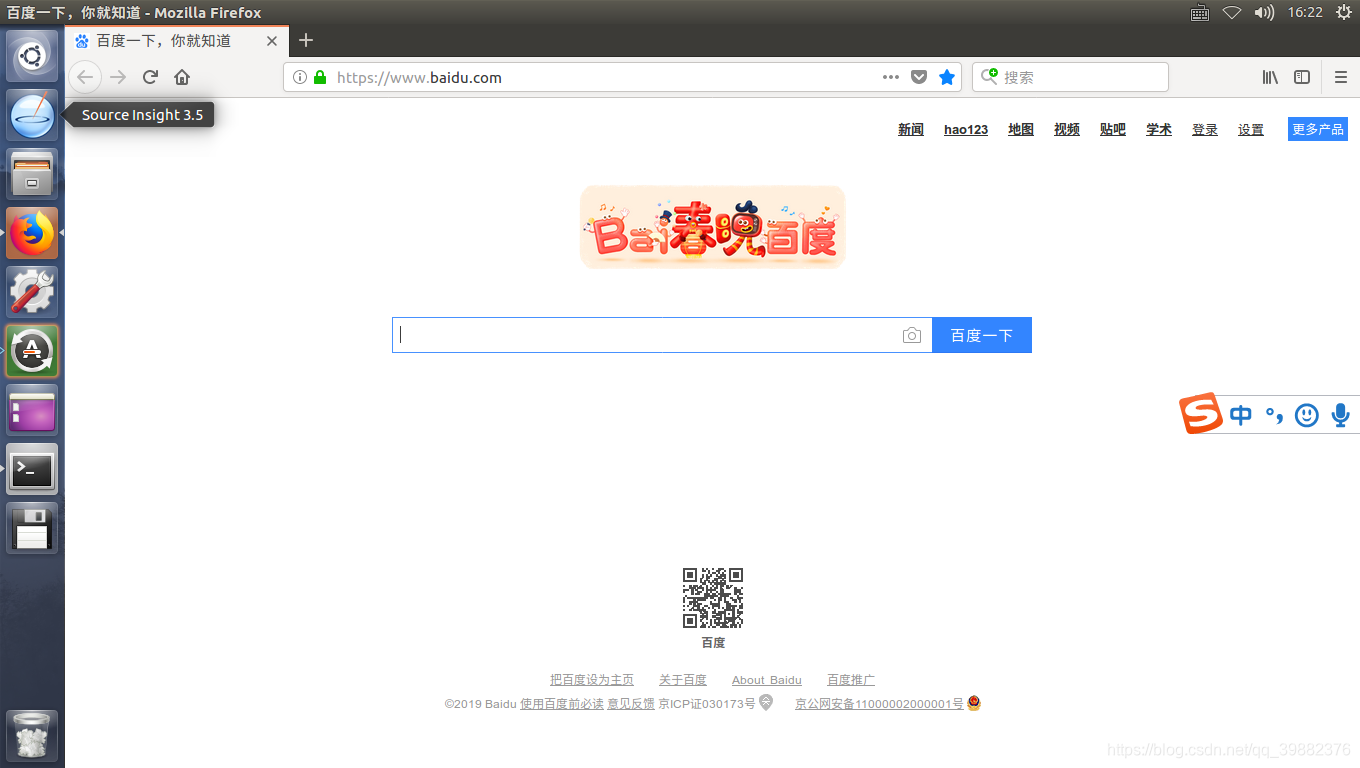This screenshot has height=768, width=1360.
Task: Open the system power gear menu
Action: tap(1343, 12)
